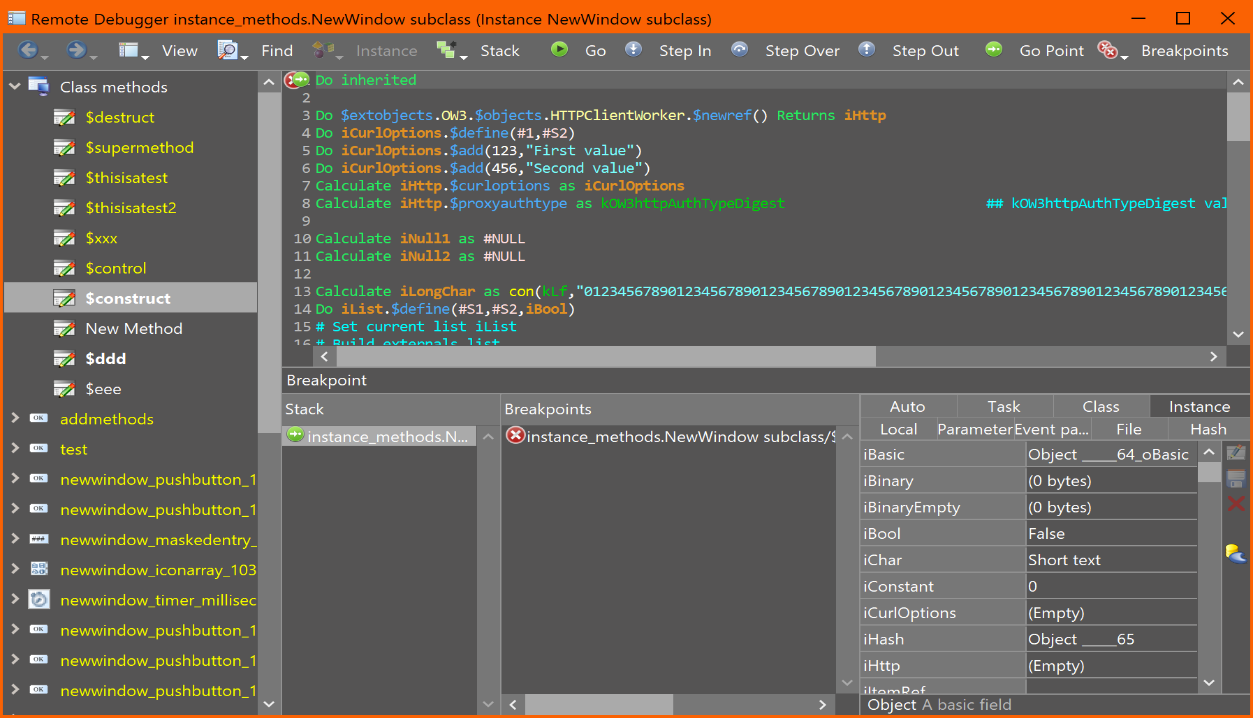This screenshot has width=1253, height=718.
Task: Click variable list scroll-up arrow
Action: 1209,452
